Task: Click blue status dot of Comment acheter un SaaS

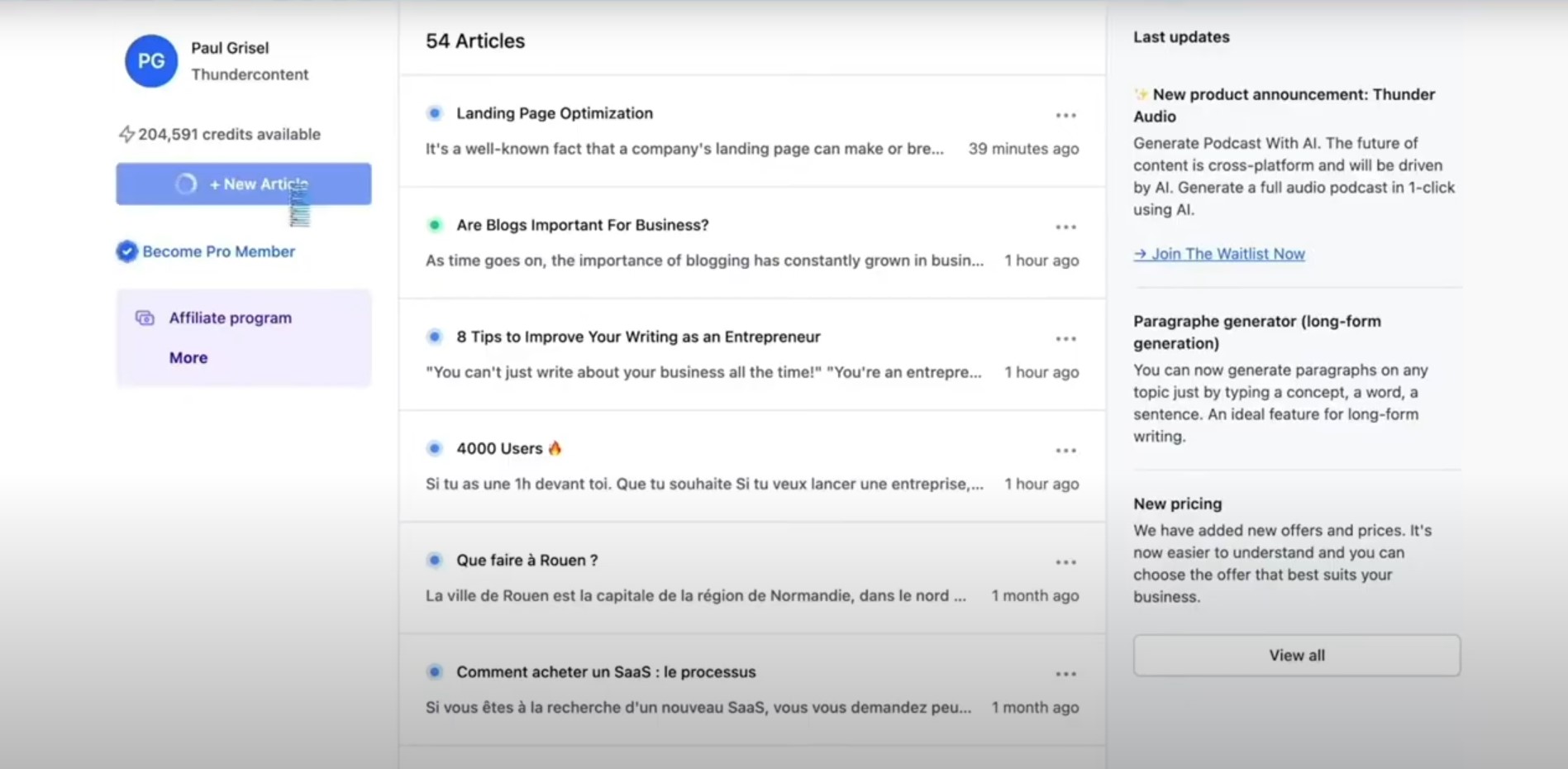Action: tap(435, 671)
